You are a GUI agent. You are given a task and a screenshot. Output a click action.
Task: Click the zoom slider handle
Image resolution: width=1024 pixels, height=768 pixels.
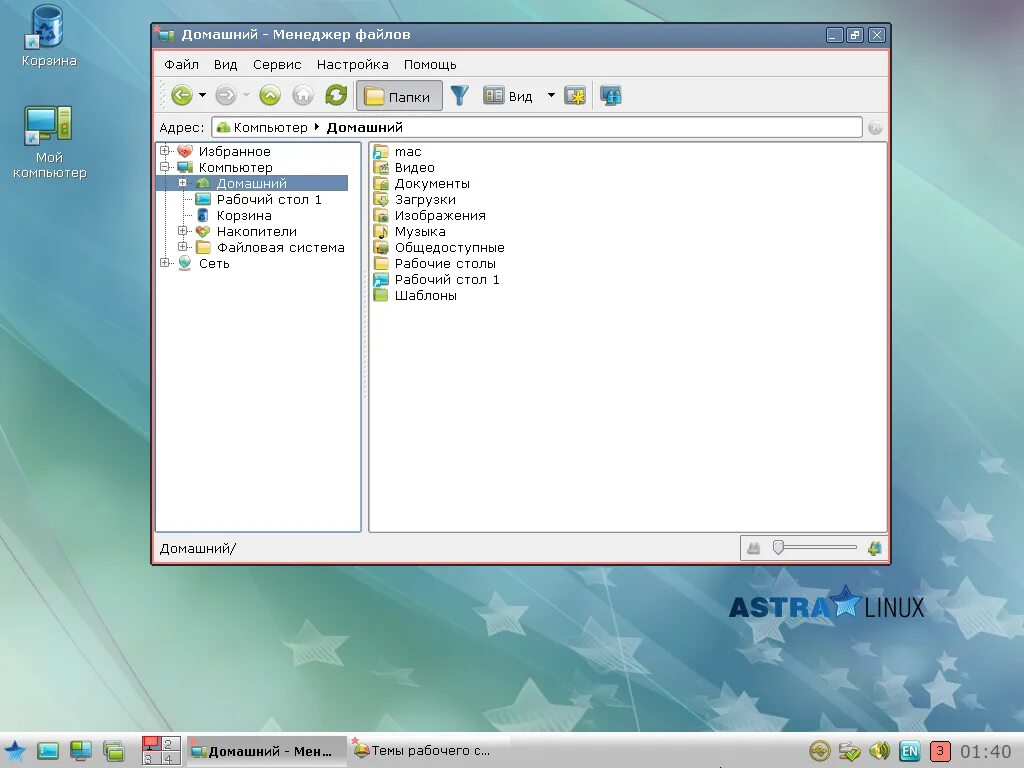point(778,547)
